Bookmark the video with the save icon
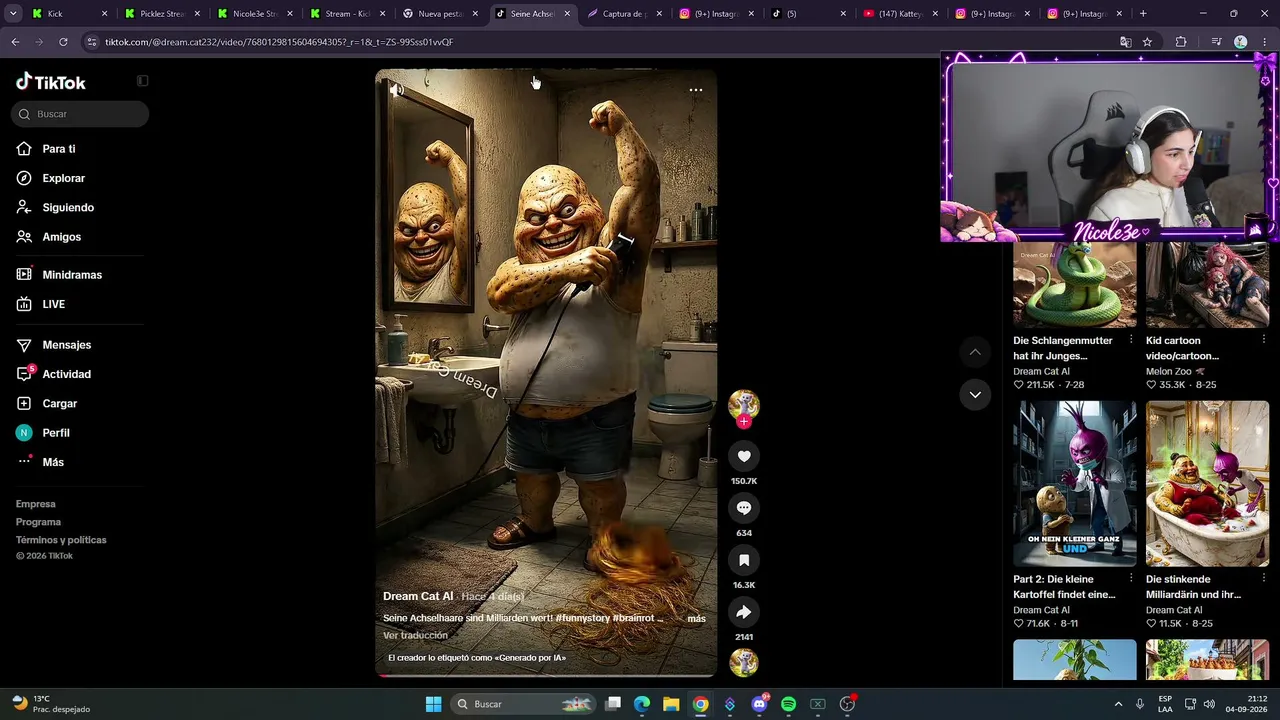The image size is (1280, 720). point(743,560)
